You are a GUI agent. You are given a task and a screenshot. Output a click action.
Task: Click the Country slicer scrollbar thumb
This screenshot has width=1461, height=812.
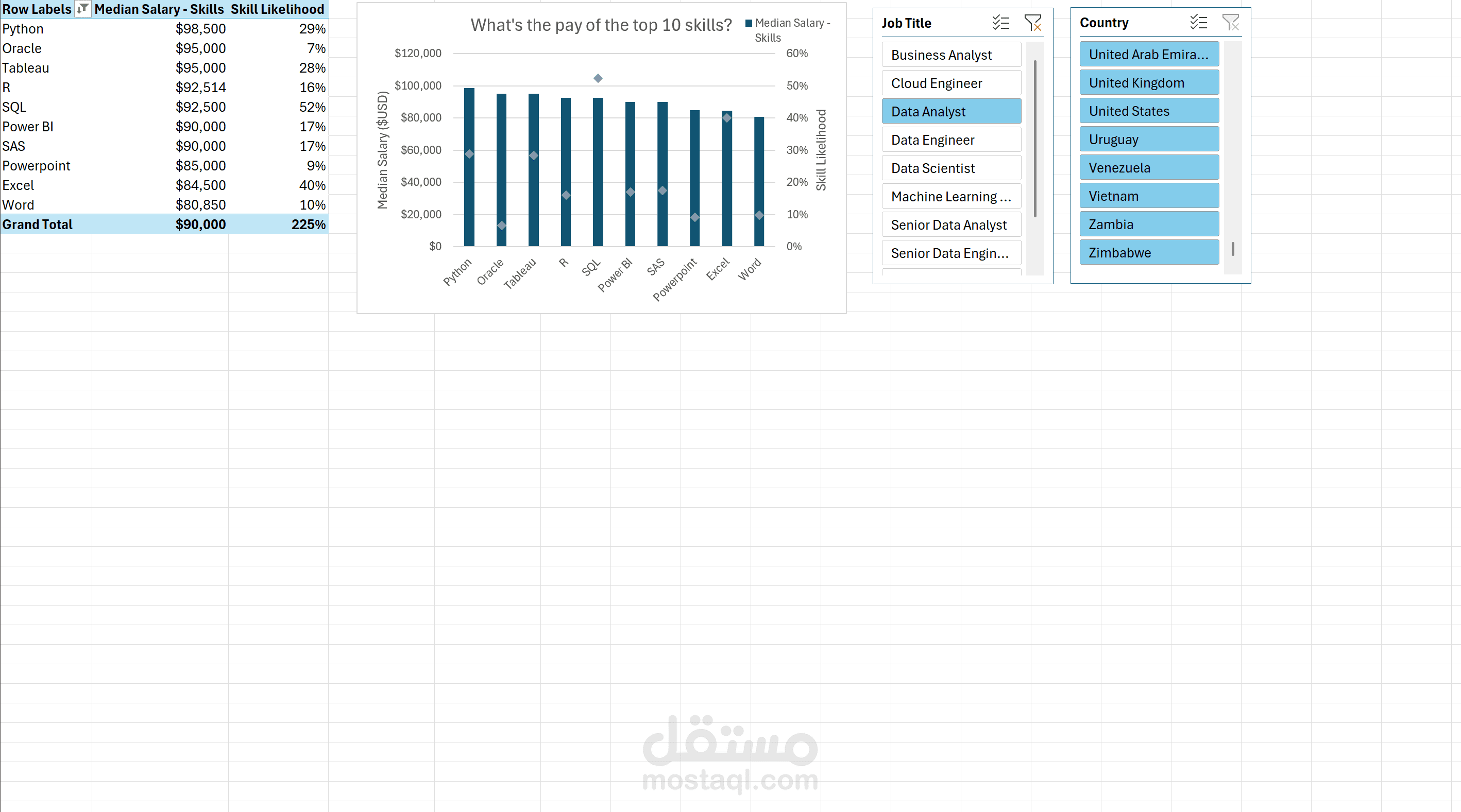coord(1232,249)
